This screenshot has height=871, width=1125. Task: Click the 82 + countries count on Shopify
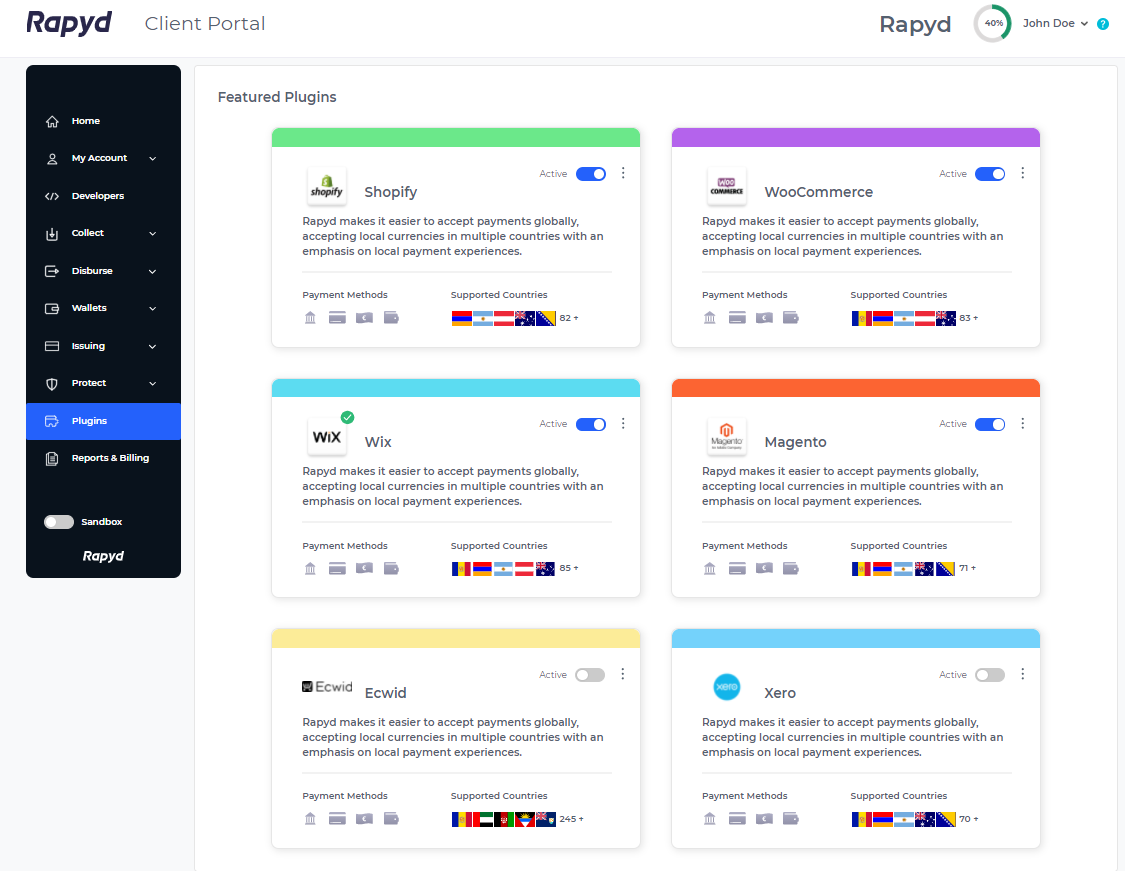click(x=569, y=318)
